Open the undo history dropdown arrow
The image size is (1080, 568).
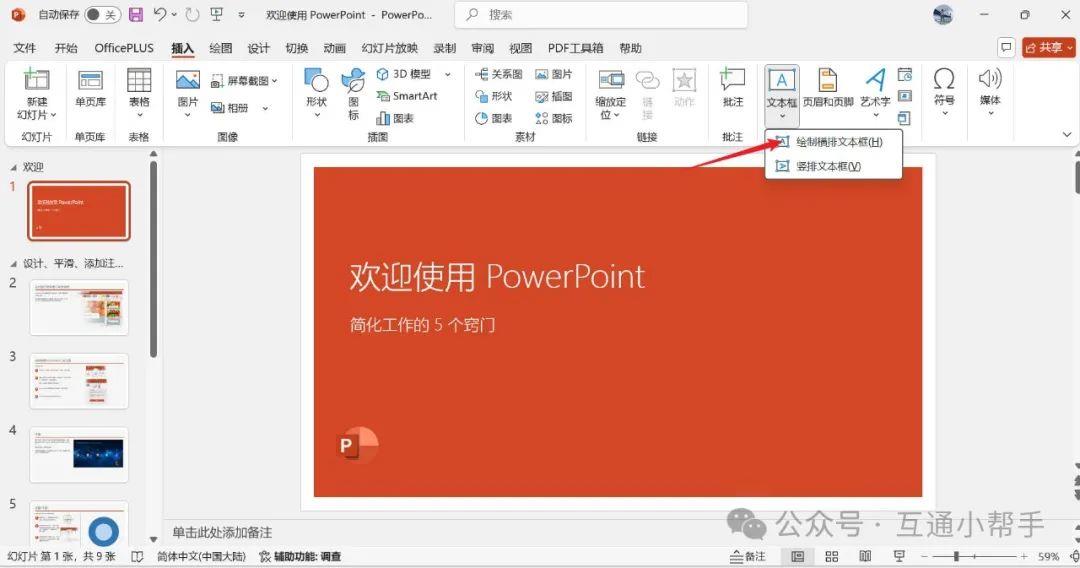[x=174, y=14]
